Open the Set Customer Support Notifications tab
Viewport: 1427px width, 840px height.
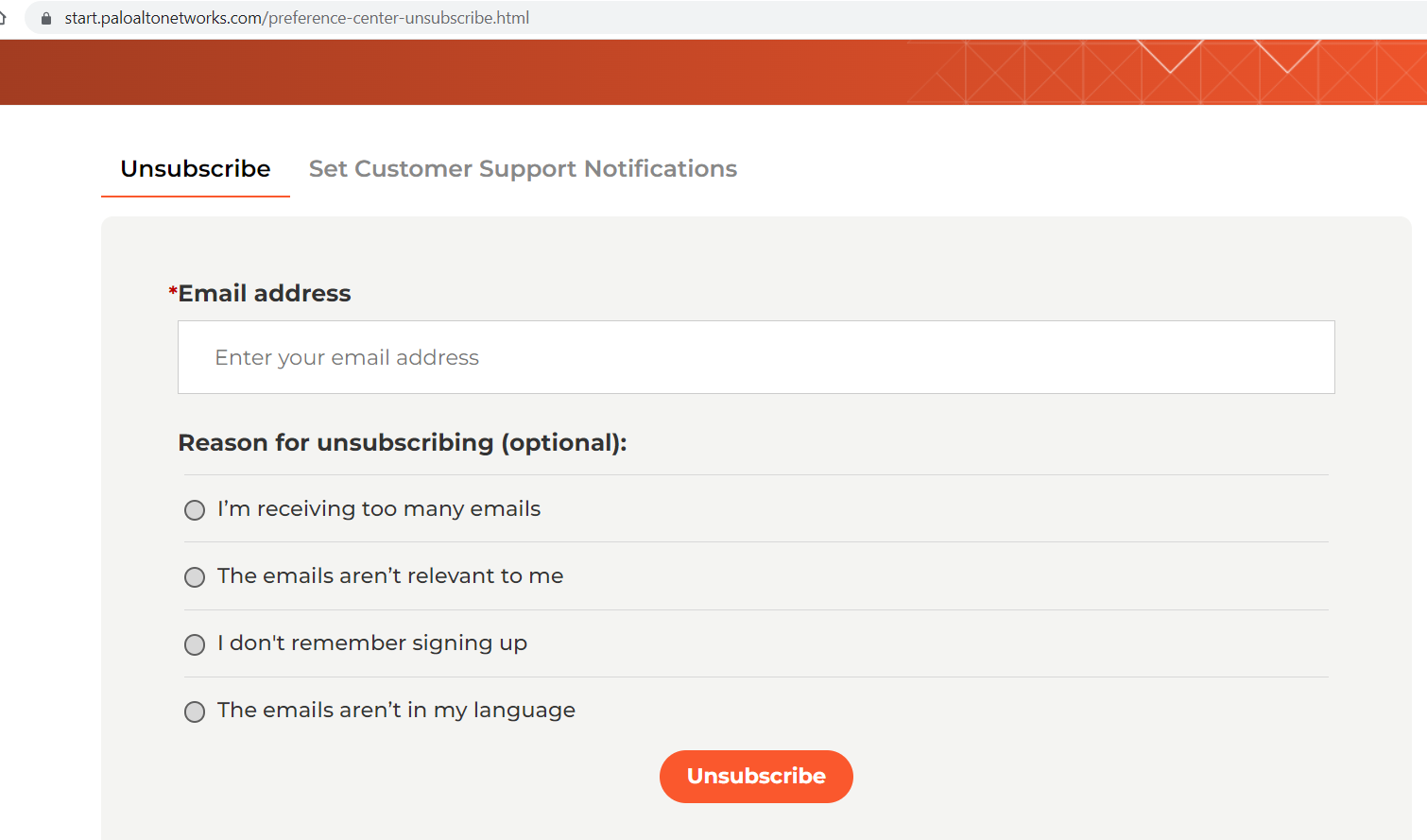tap(523, 169)
